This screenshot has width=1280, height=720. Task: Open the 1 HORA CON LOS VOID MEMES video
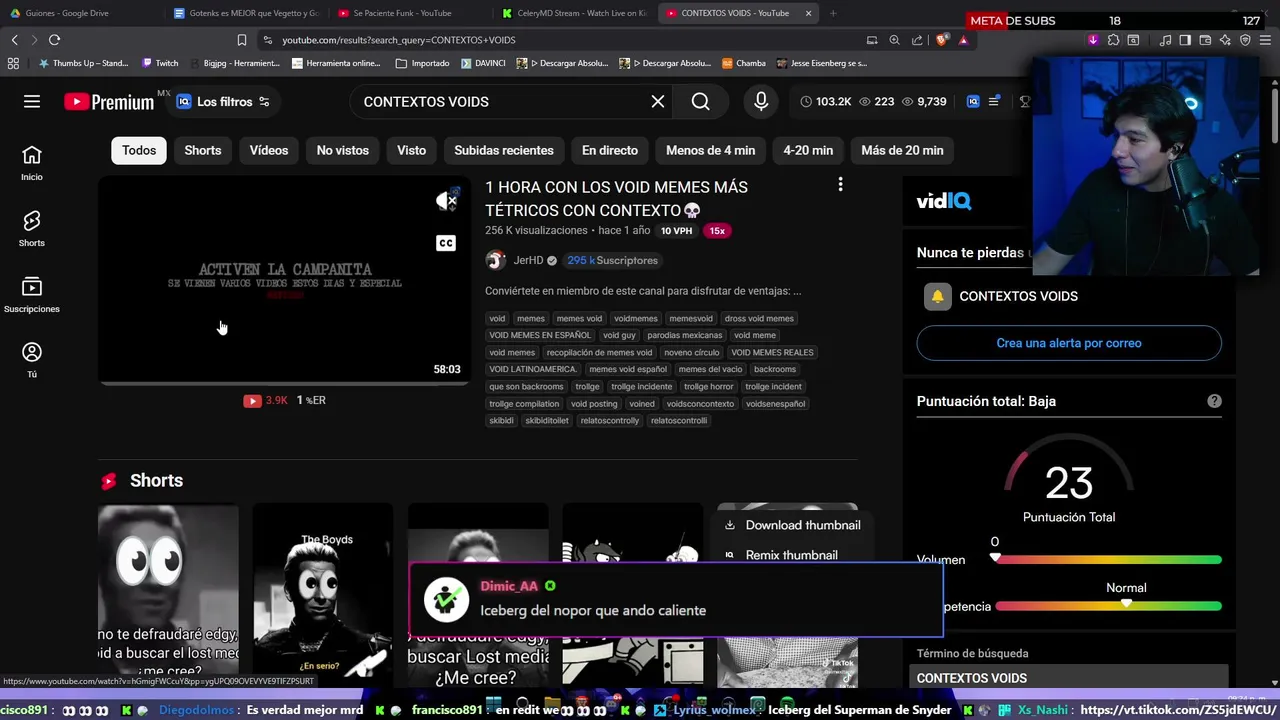[616, 198]
